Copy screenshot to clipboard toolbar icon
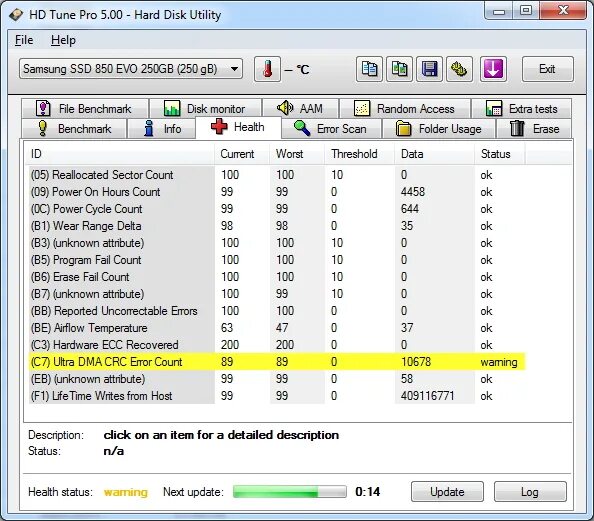Screen dimensions: 594x521 [x=399, y=69]
